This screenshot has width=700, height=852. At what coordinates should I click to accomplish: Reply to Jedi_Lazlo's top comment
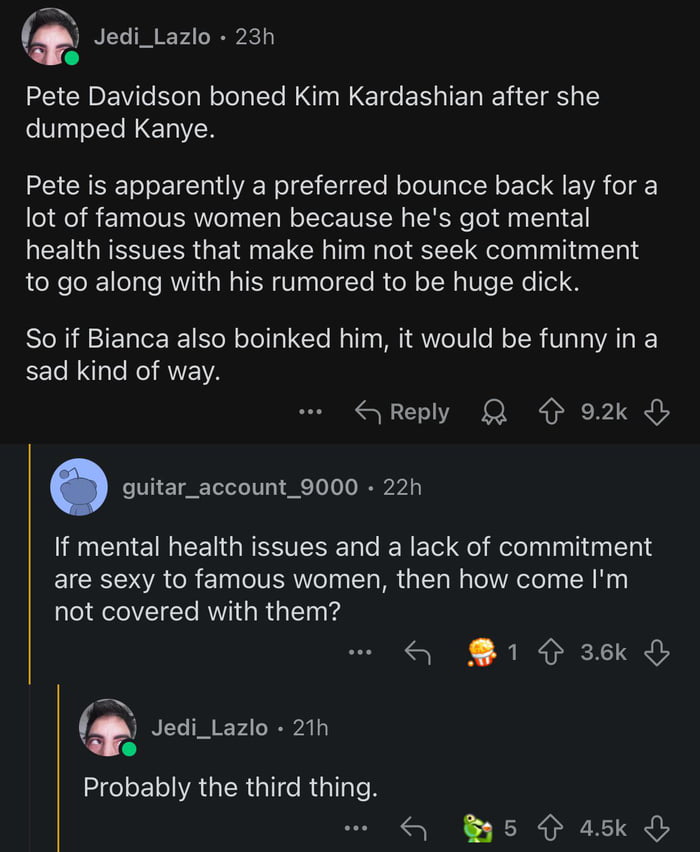tap(402, 412)
